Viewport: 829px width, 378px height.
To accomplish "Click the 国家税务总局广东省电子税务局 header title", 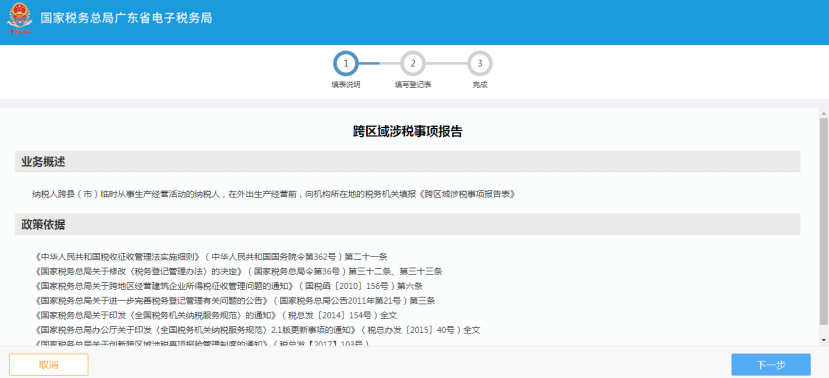I will [x=126, y=18].
